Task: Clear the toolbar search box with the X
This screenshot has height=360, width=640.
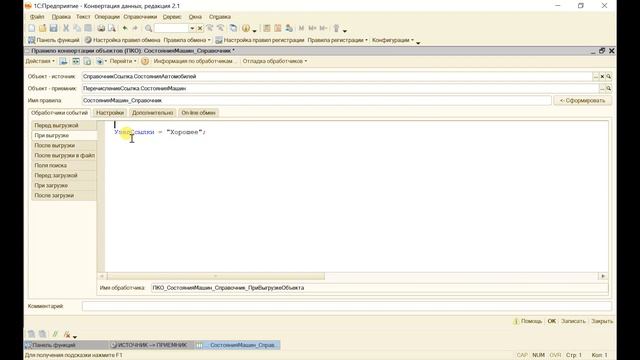Action: [x=200, y=28]
